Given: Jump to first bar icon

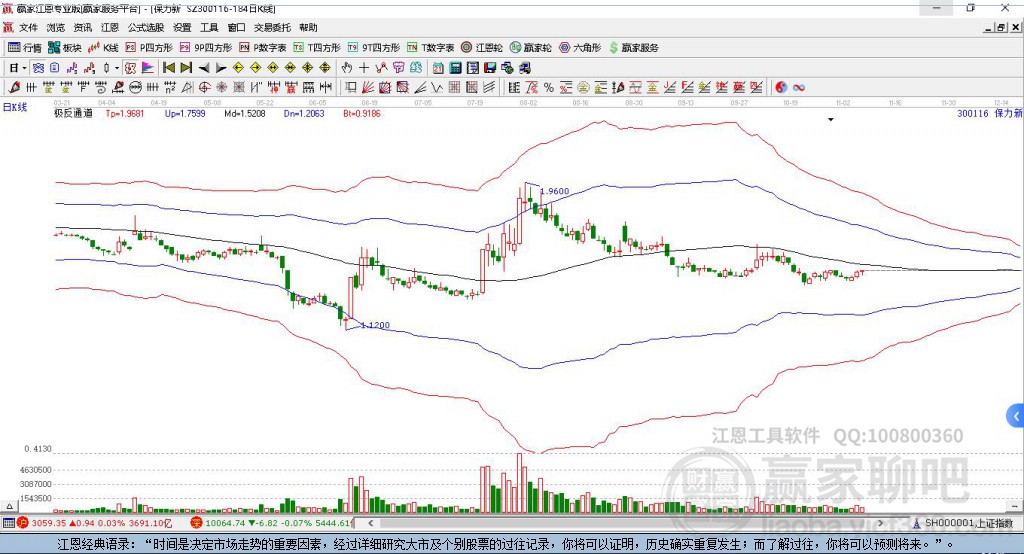Looking at the screenshot, I should (x=168, y=68).
